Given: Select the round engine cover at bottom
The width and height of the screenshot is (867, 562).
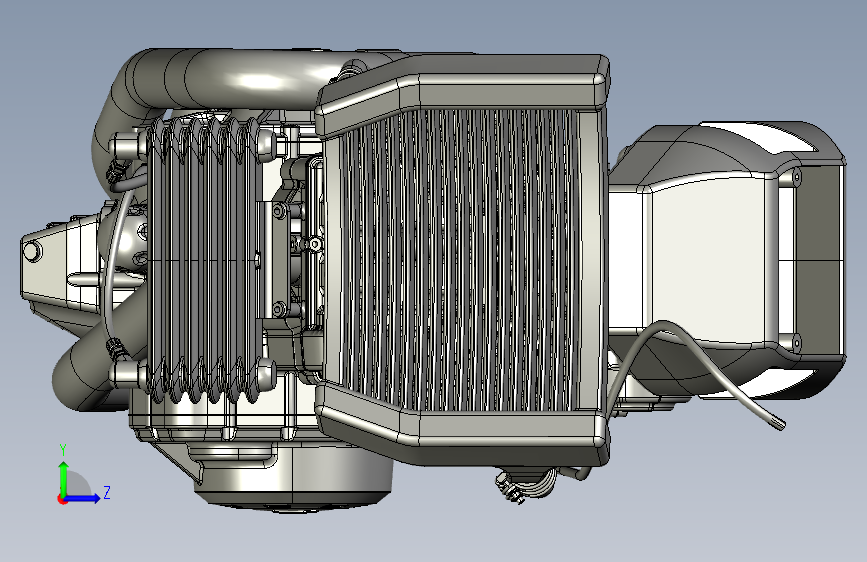Looking at the screenshot, I should [293, 476].
